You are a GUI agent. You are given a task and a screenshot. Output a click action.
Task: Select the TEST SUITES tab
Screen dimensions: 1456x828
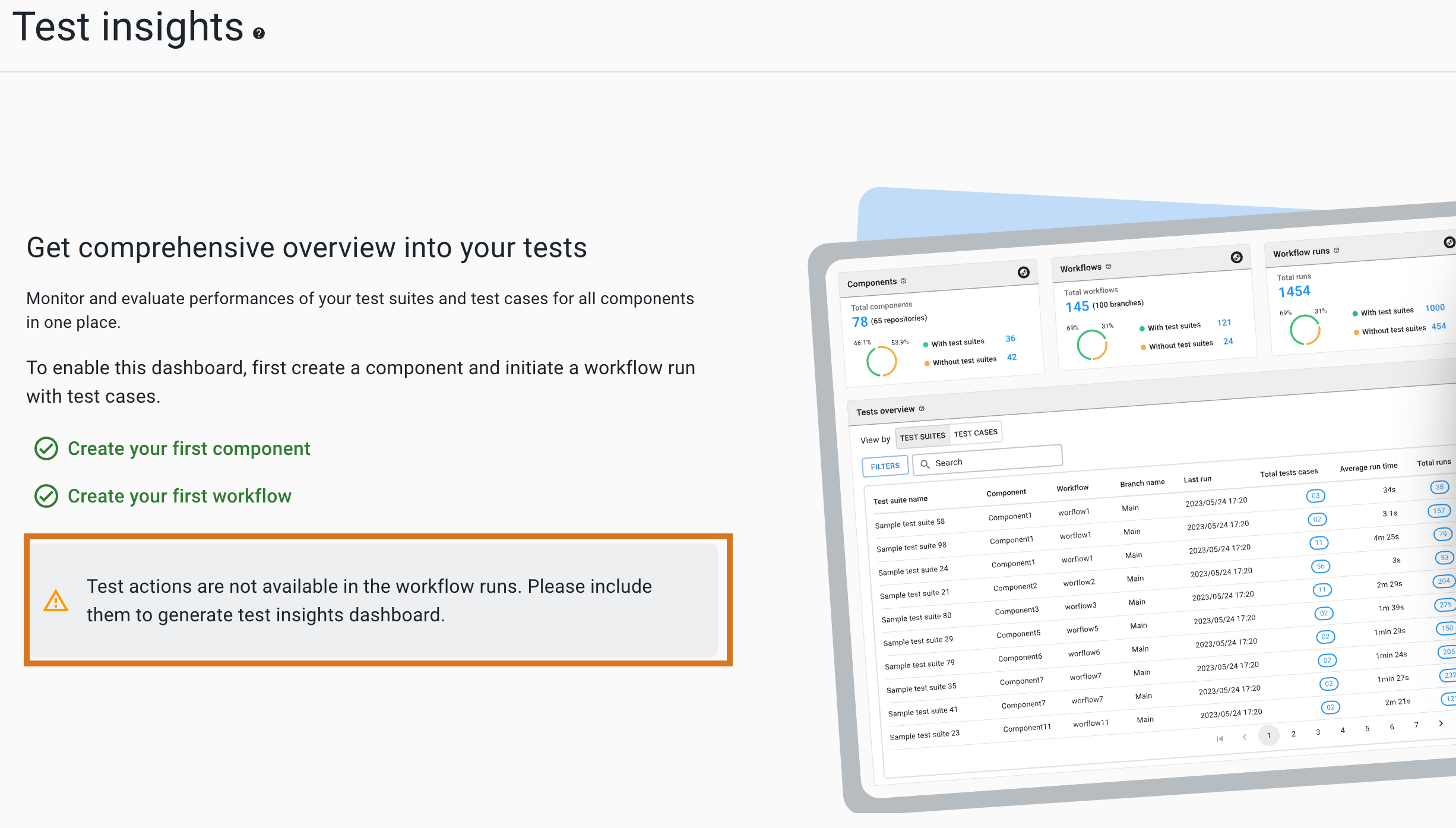click(922, 436)
